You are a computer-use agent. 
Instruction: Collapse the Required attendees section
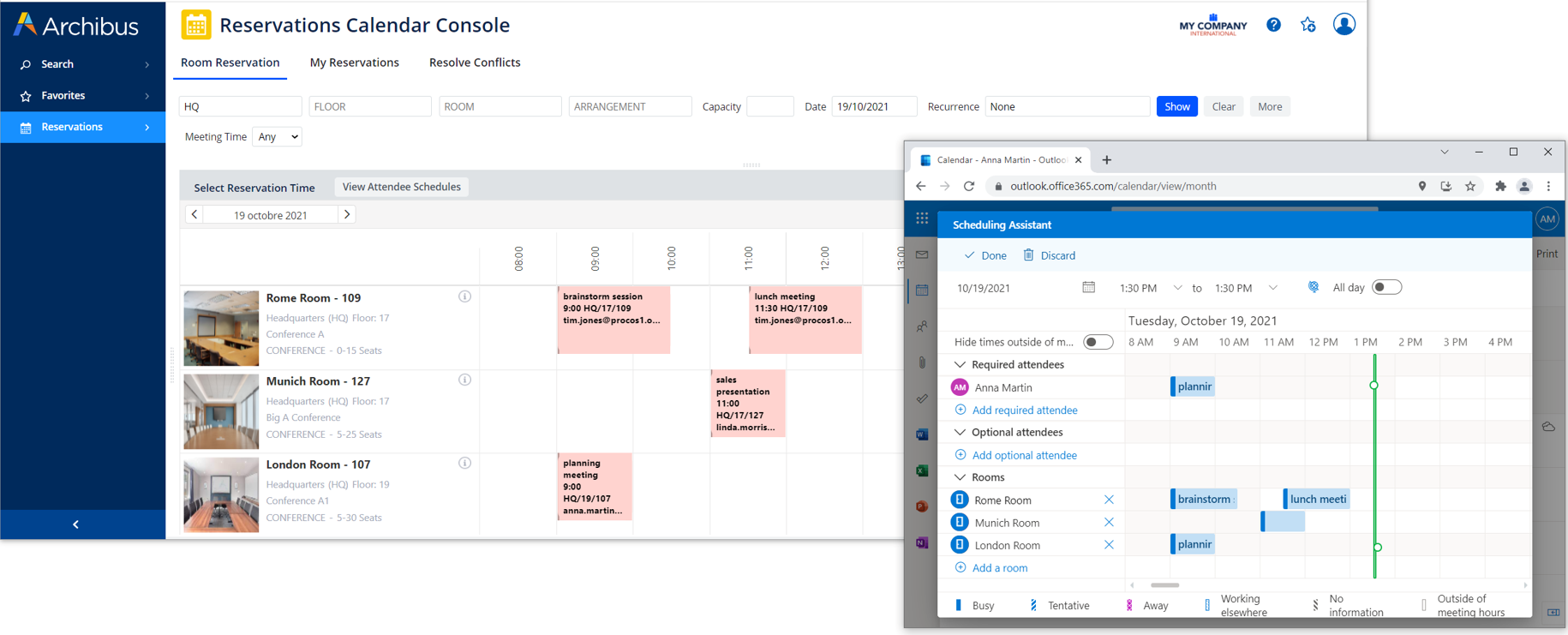click(960, 365)
